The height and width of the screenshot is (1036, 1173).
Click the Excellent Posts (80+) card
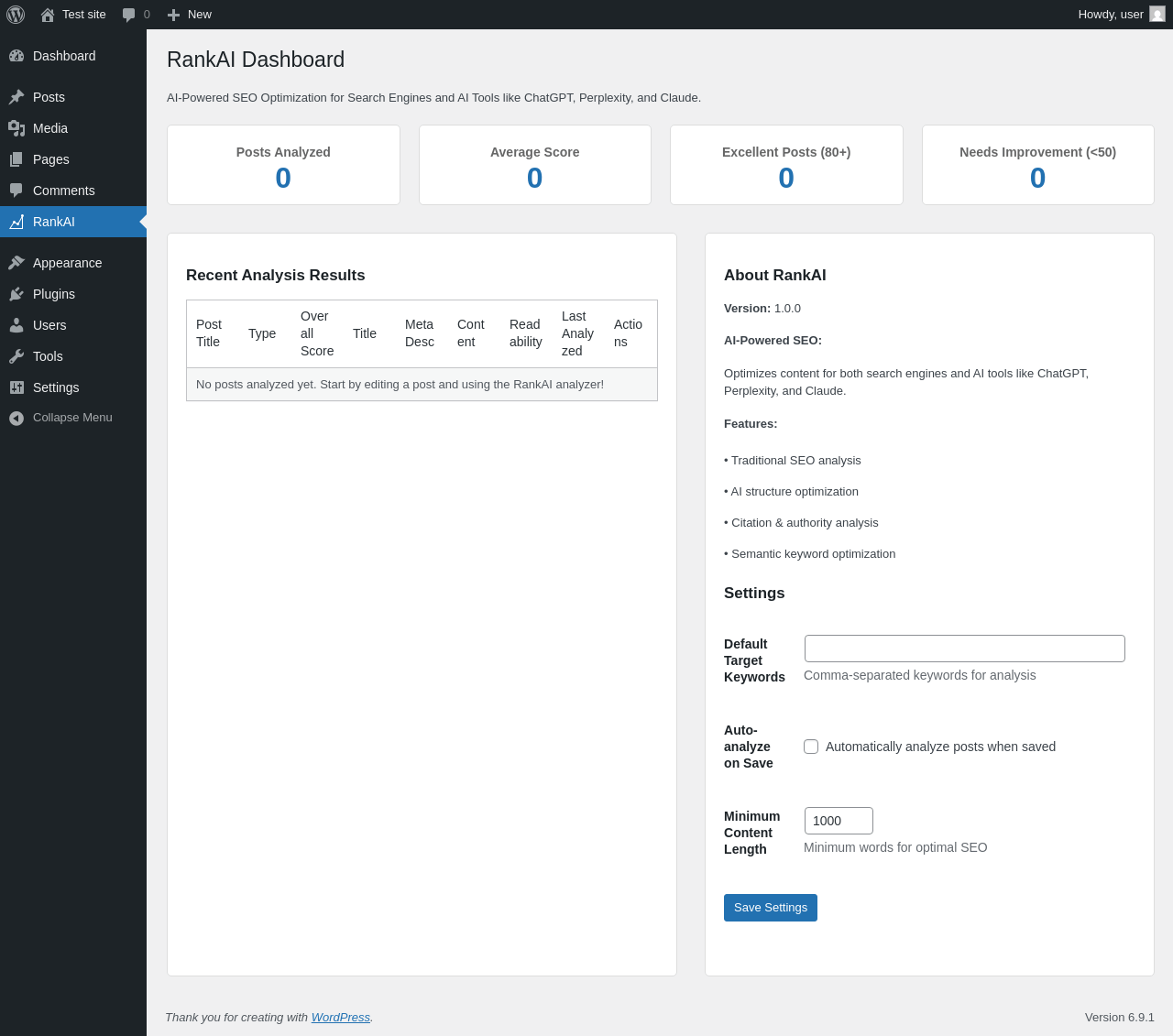786,165
